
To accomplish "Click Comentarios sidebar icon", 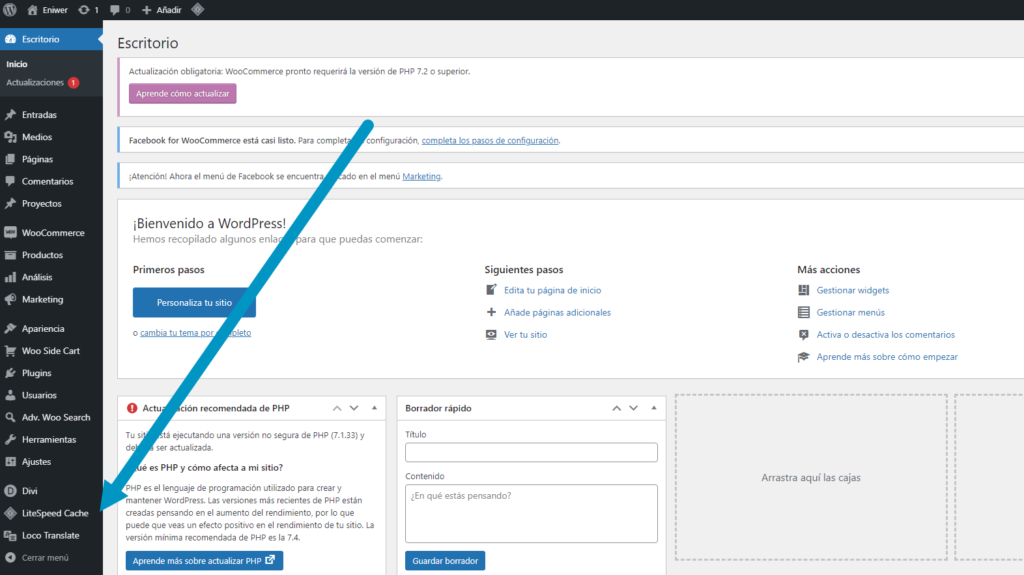I will (x=10, y=181).
